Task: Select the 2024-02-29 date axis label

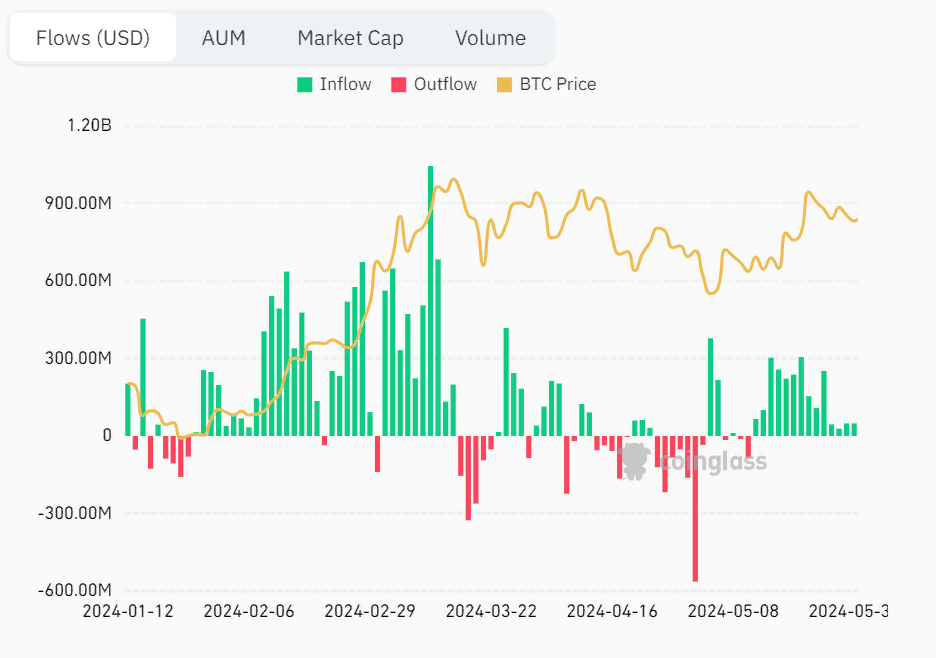Action: (x=370, y=611)
